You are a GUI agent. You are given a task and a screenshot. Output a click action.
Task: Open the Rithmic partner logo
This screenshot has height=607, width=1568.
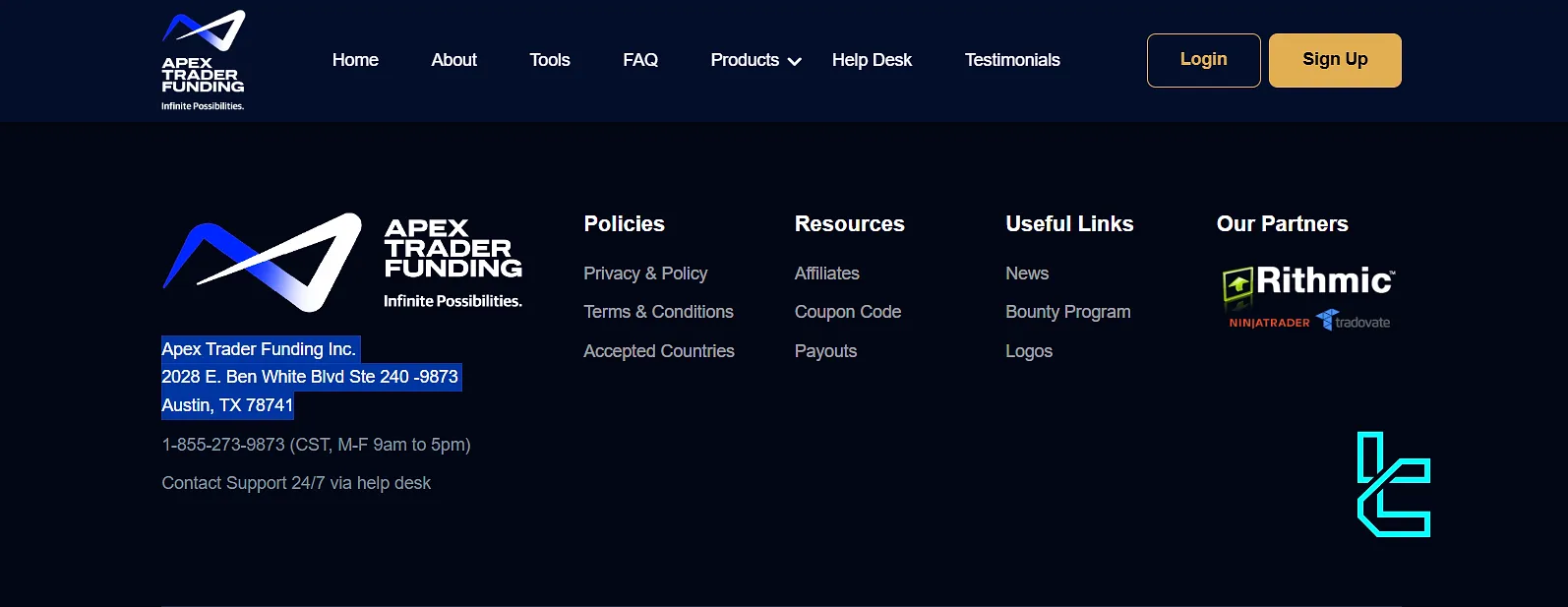[x=1308, y=281]
